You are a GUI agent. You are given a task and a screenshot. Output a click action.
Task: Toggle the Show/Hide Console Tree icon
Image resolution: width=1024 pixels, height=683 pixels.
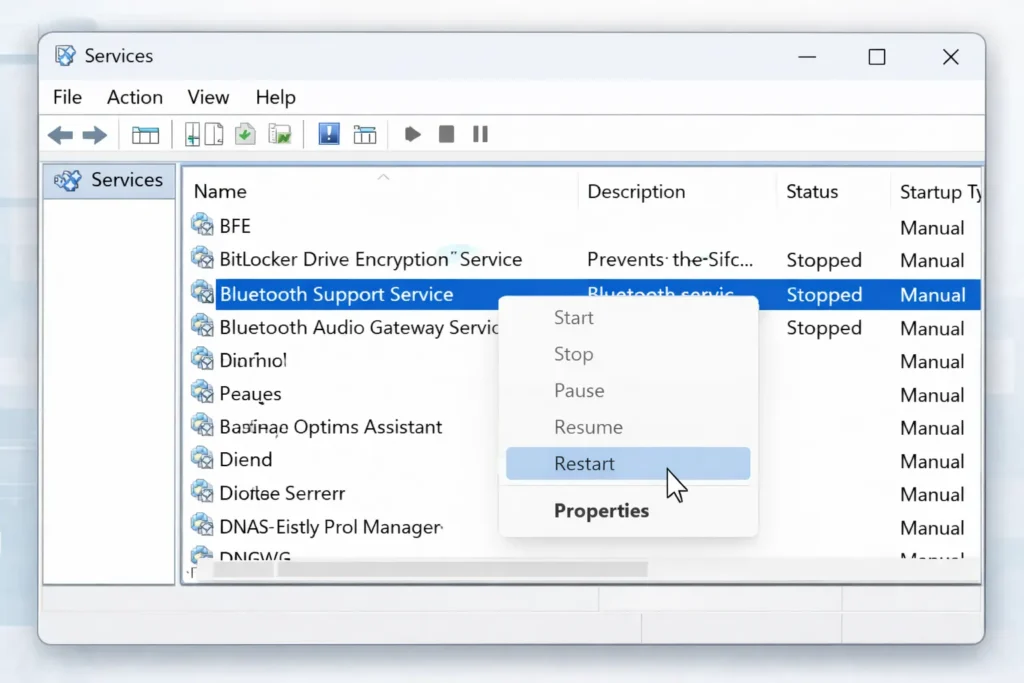pyautogui.click(x=145, y=133)
